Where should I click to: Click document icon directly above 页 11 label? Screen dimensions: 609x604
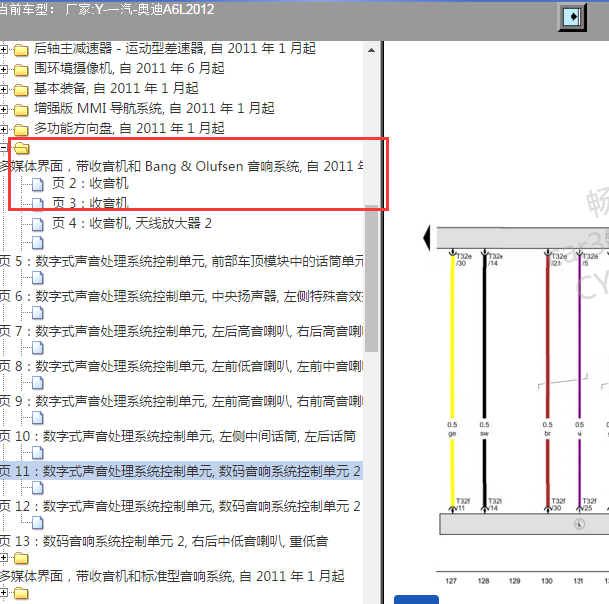point(38,453)
